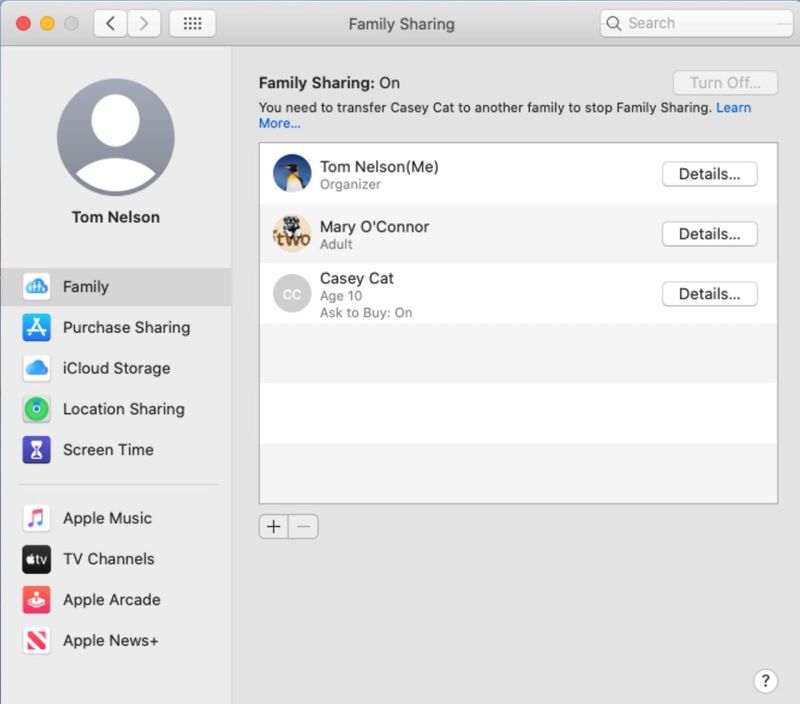
Task: Click Tom Nelson's penguin avatar
Action: pos(292,173)
